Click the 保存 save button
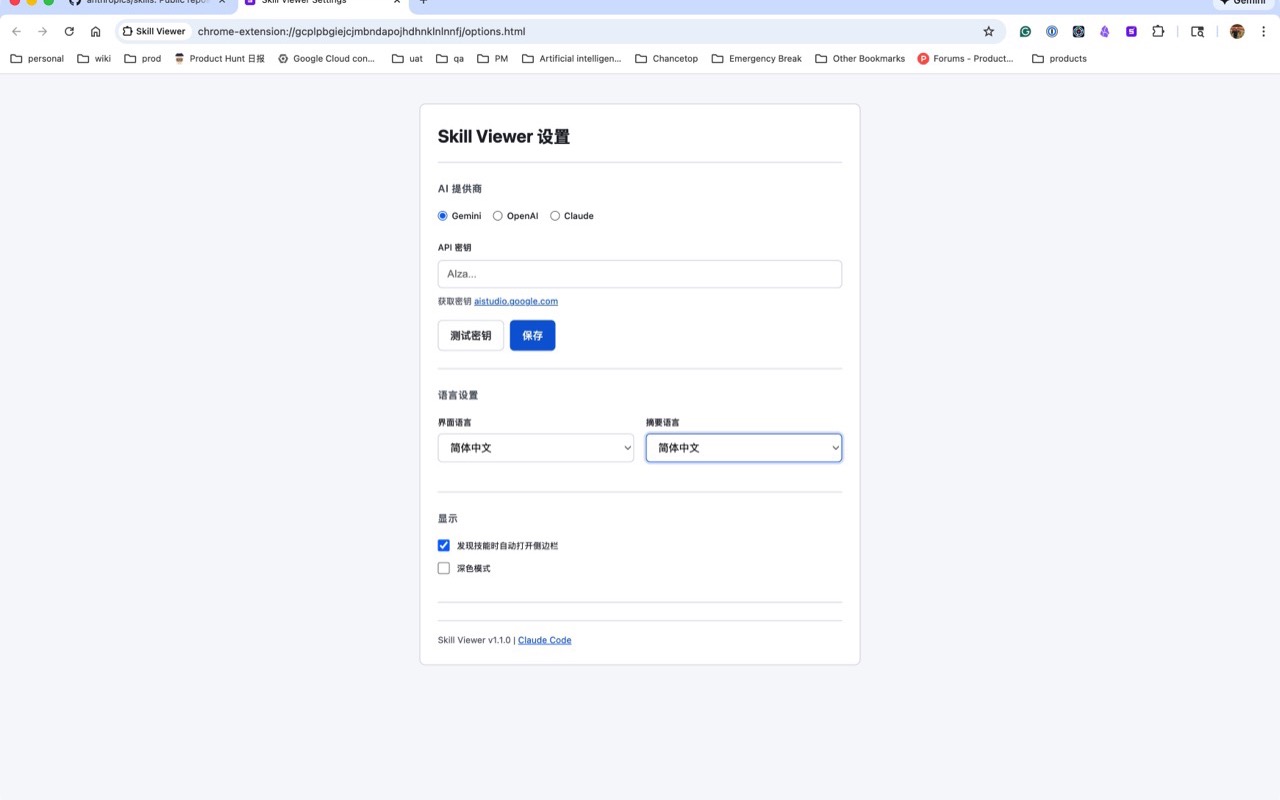This screenshot has width=1280, height=800. click(x=532, y=335)
